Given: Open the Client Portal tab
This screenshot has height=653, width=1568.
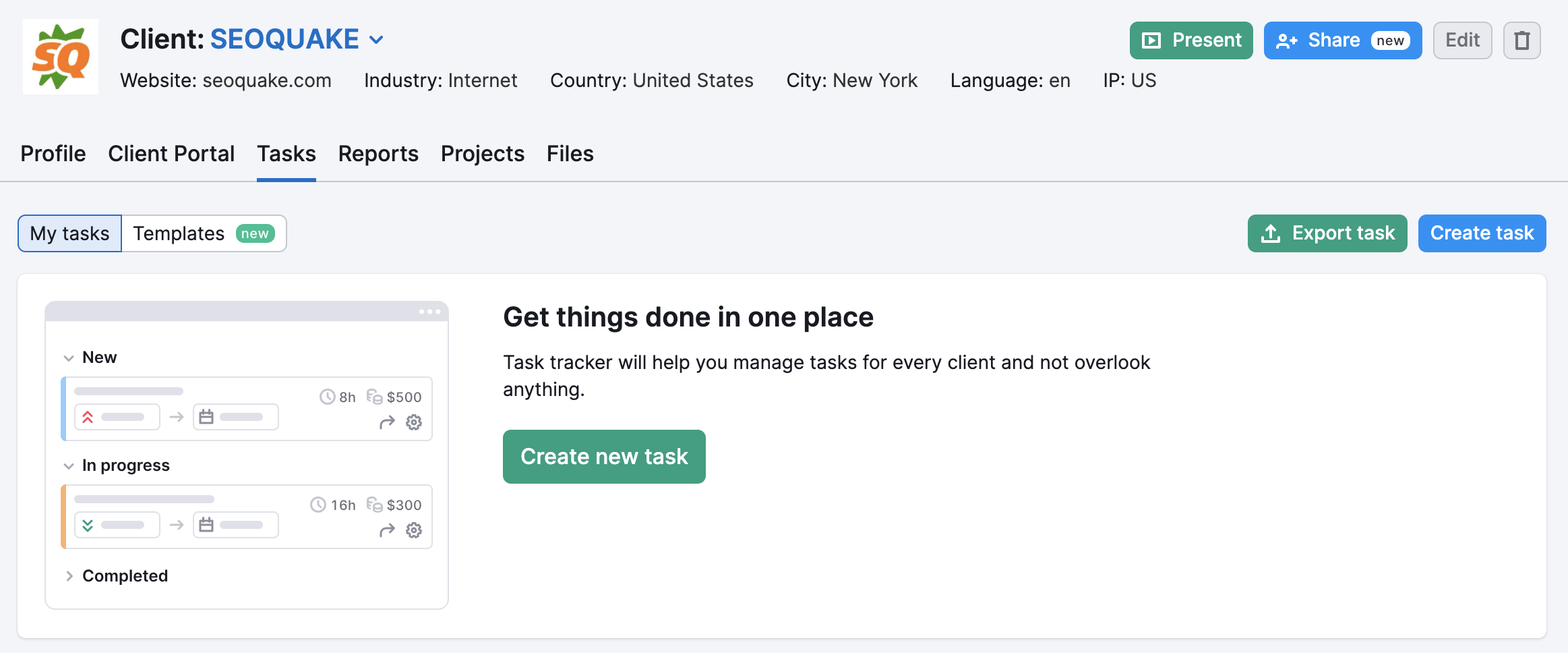Looking at the screenshot, I should tap(171, 154).
